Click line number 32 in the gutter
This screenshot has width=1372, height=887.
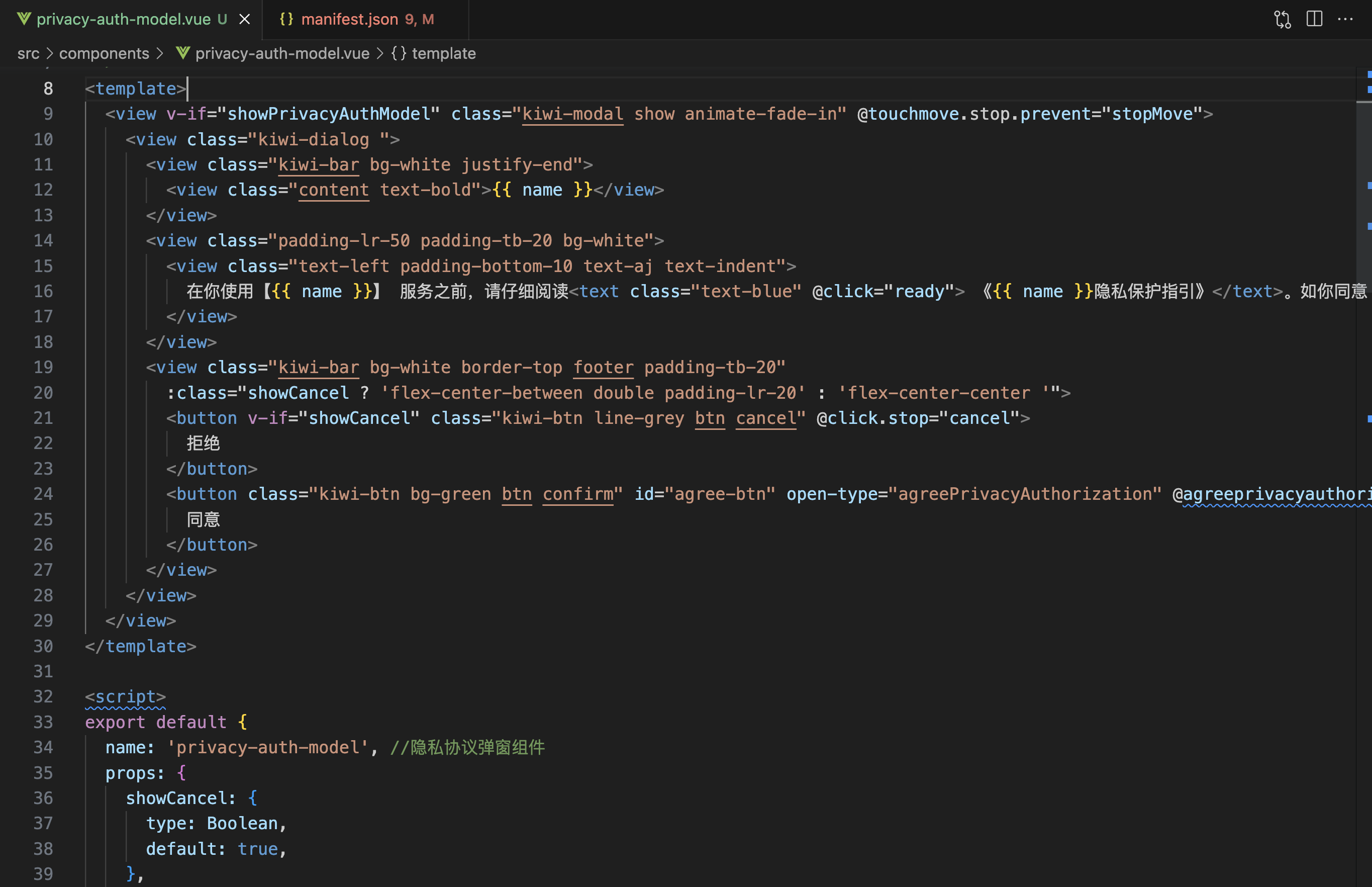click(43, 697)
